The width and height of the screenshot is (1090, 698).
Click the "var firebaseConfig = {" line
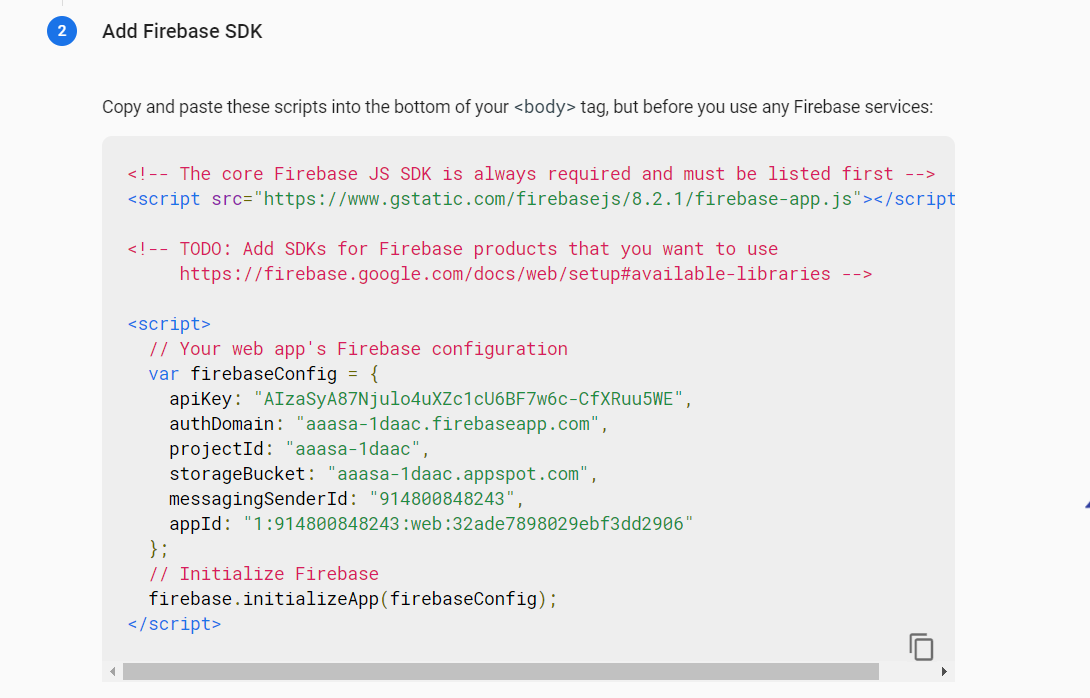coord(263,374)
